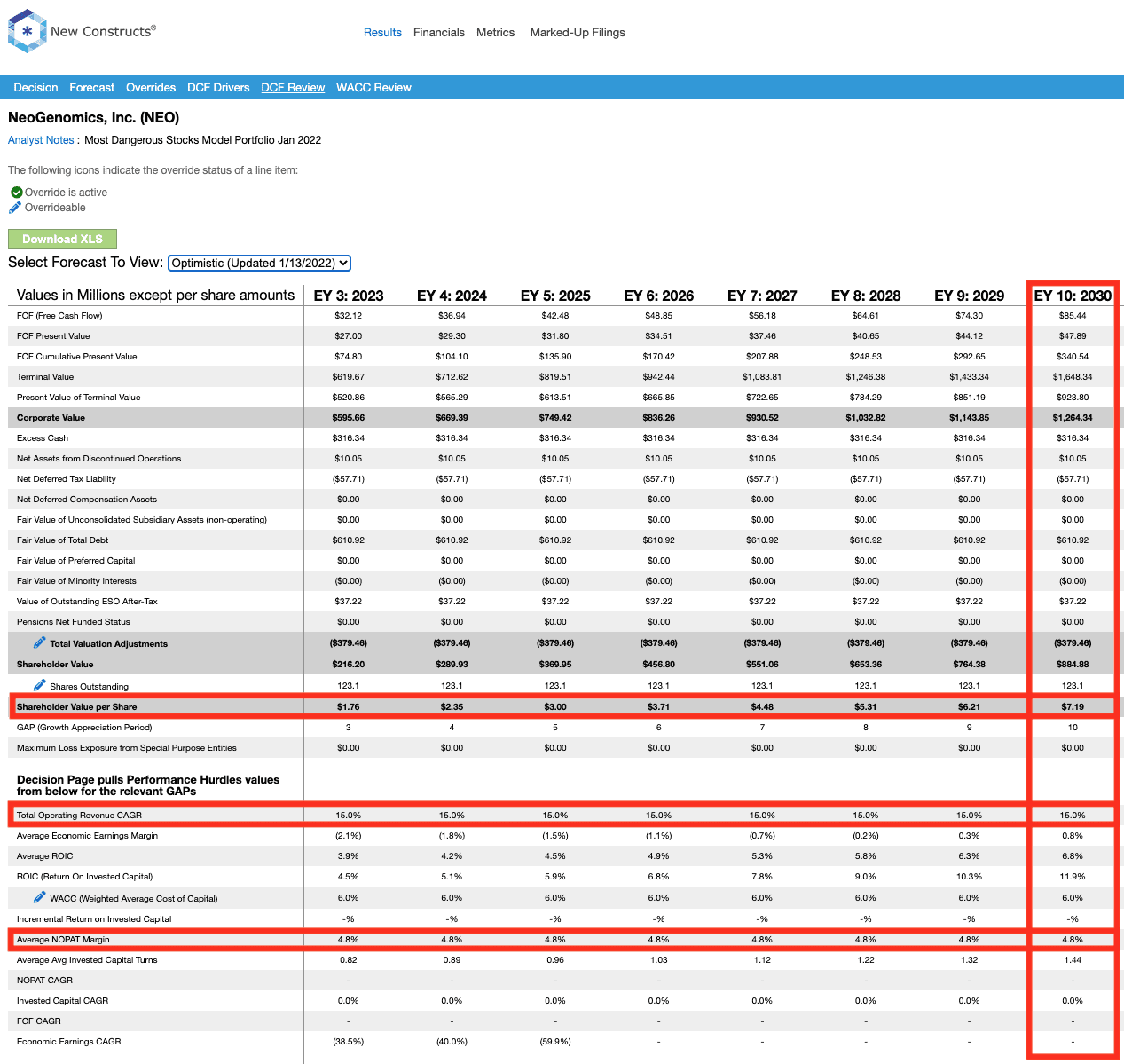This screenshot has height=1064, width=1124.
Task: Click the $340.54 FCF Cumulative Present Value cell
Action: coord(1073,357)
